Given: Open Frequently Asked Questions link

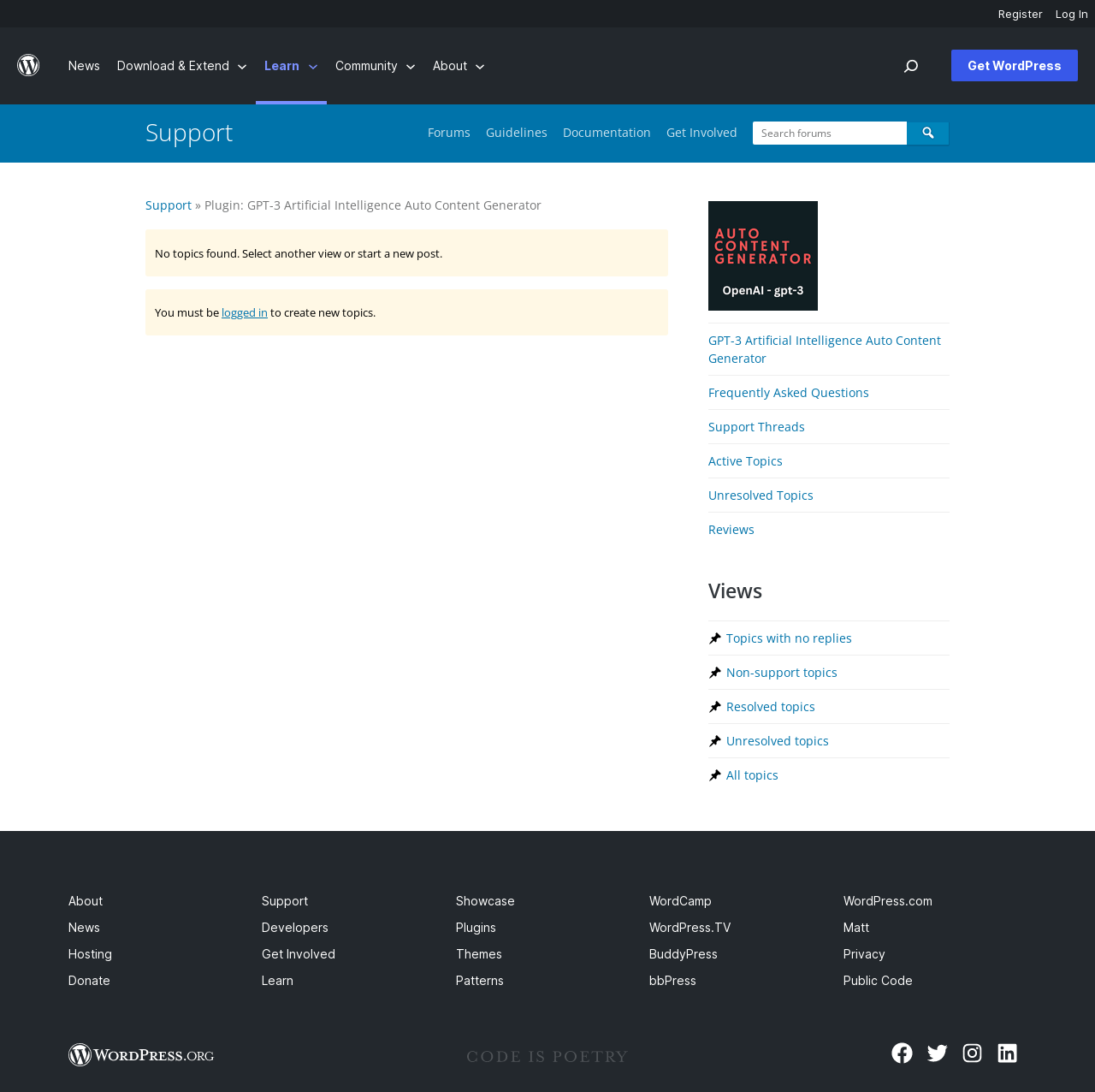Looking at the screenshot, I should (789, 393).
